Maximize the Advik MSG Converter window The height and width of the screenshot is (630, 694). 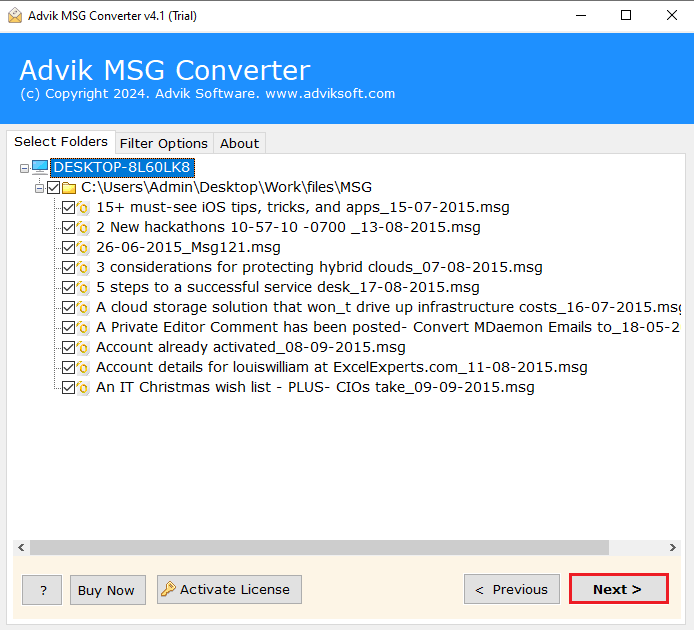pyautogui.click(x=626, y=15)
